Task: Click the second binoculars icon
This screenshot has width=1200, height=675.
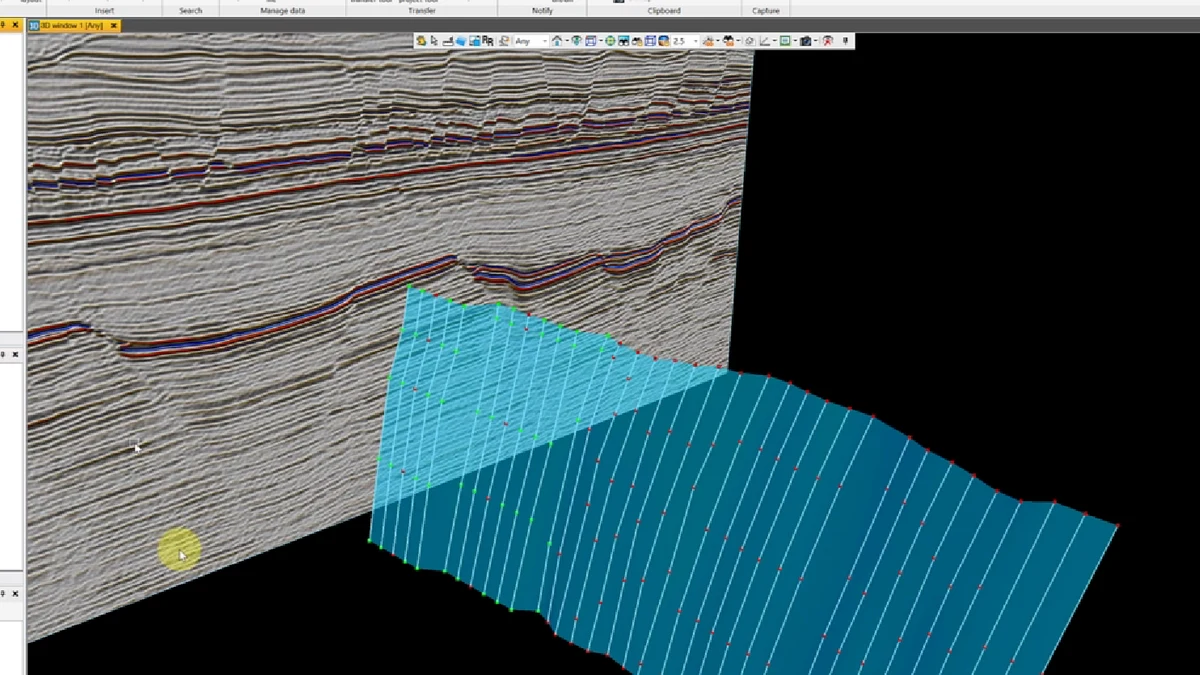Action: click(x=637, y=41)
